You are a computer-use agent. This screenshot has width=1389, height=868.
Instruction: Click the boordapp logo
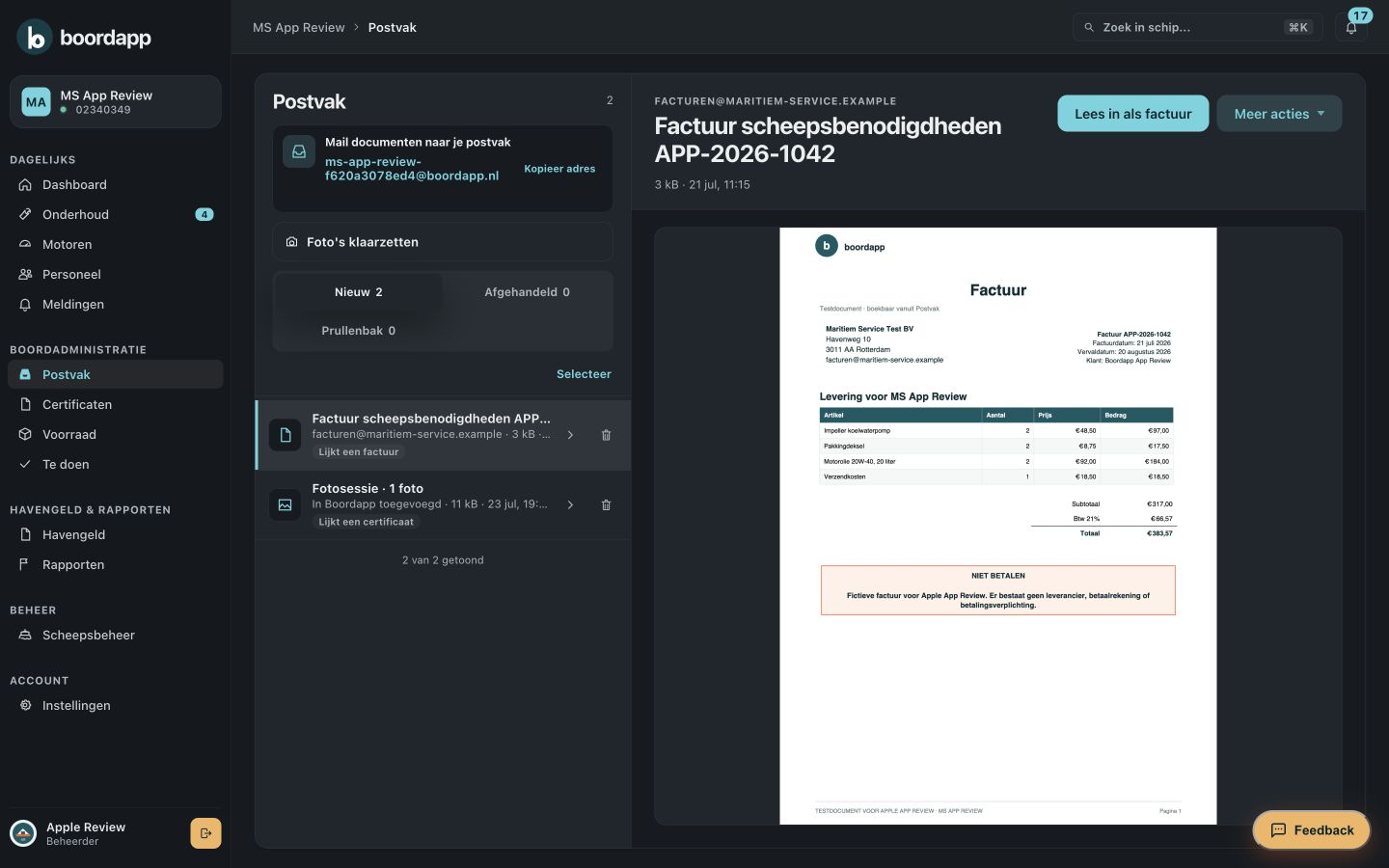click(84, 38)
